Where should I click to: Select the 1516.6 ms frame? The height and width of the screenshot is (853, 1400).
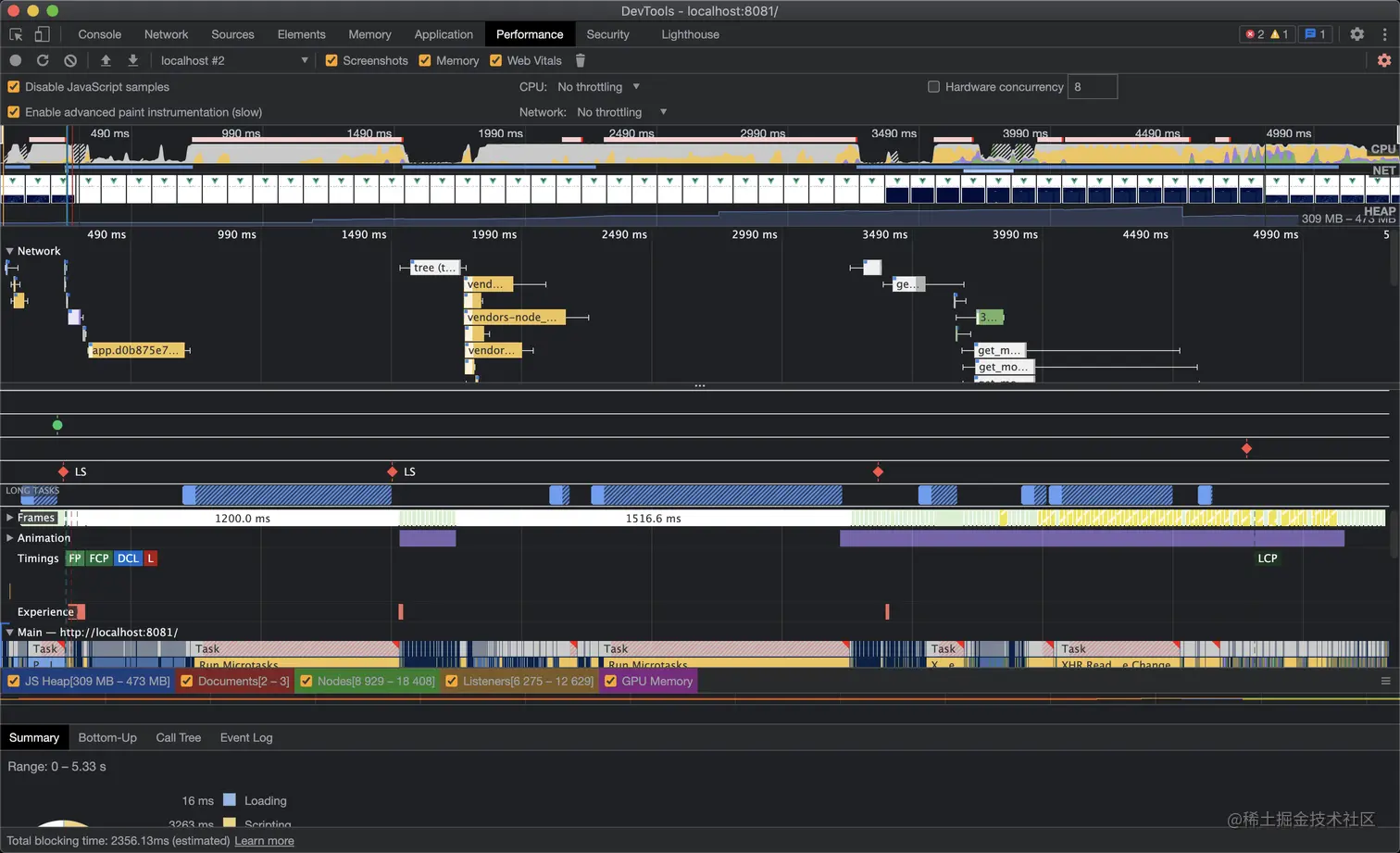653,519
